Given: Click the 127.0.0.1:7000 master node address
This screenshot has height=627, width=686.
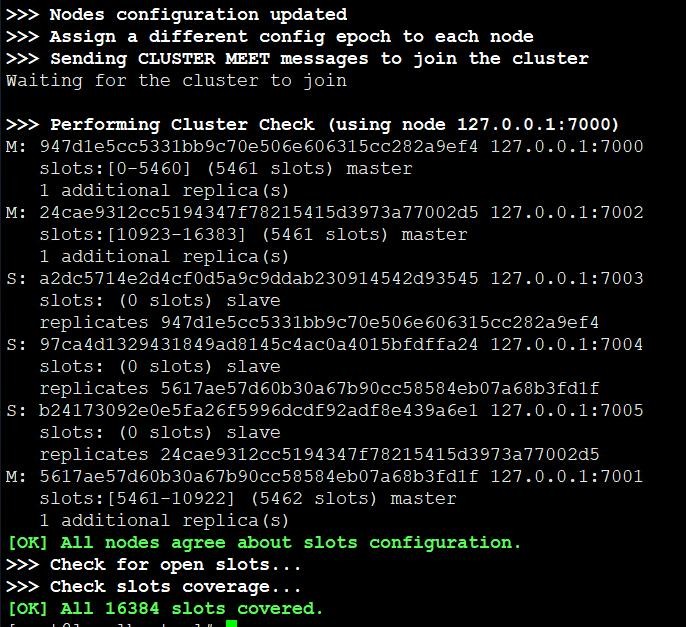Looking at the screenshot, I should [567, 146].
